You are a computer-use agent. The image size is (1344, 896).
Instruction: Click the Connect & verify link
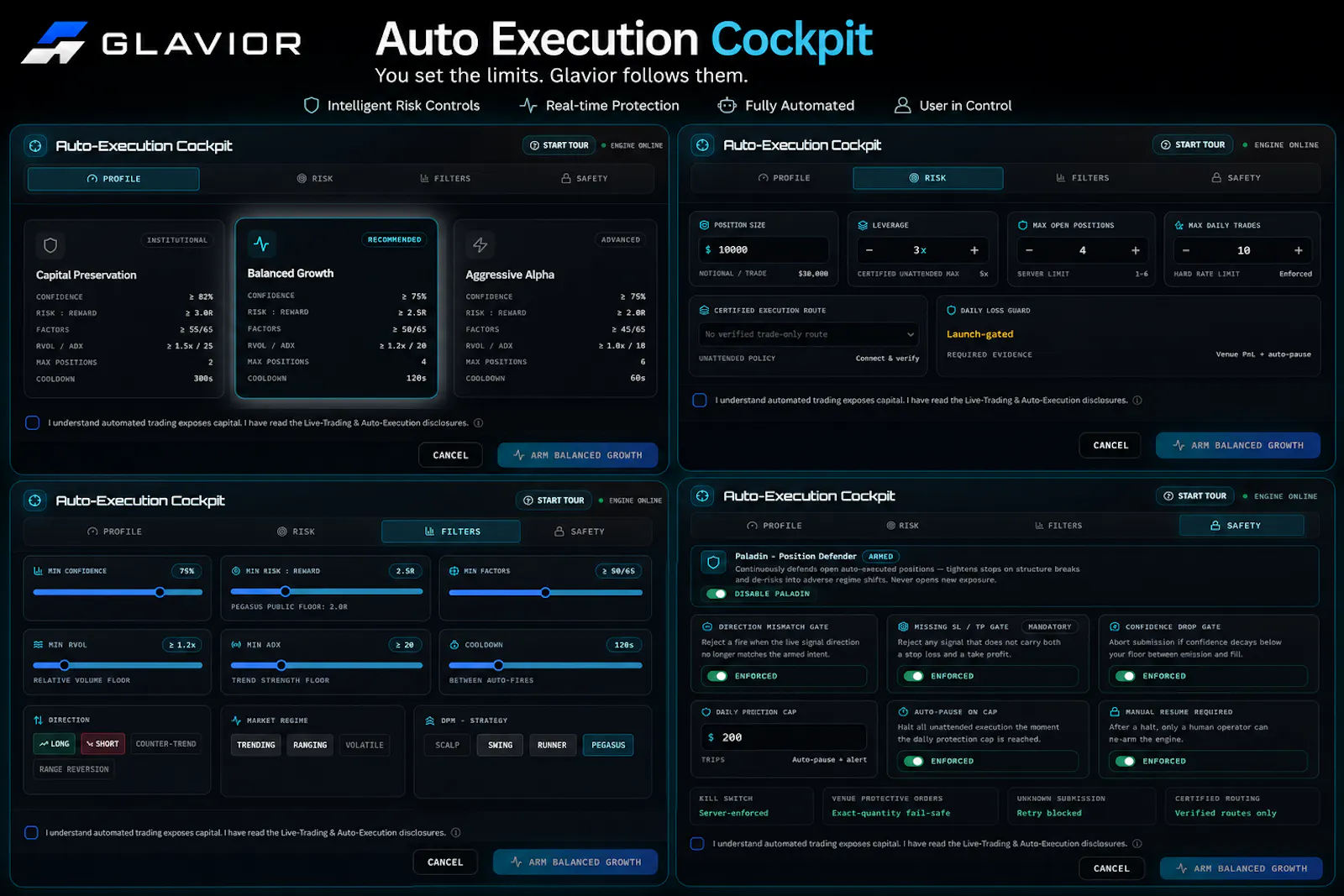click(887, 359)
